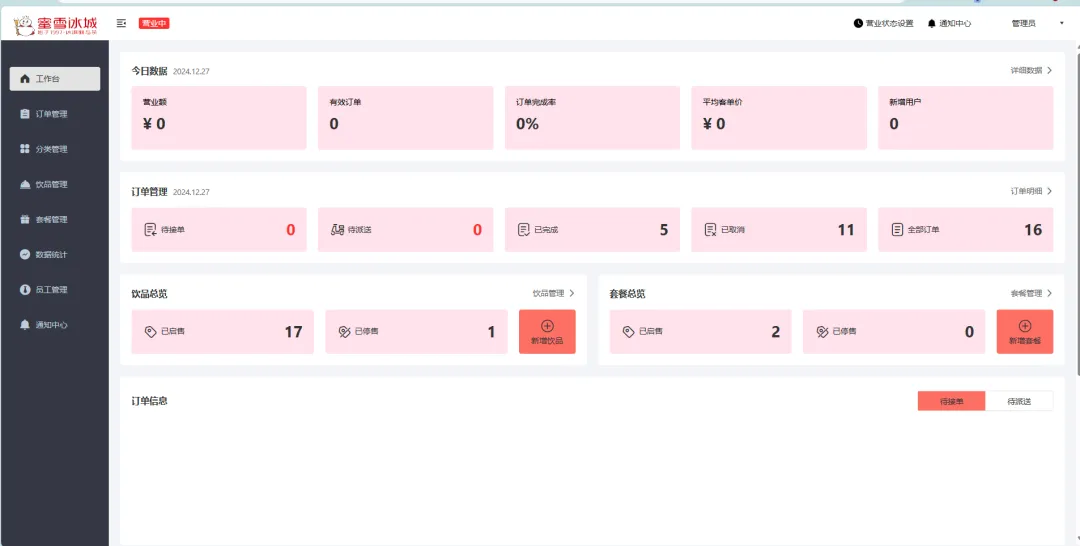Open the 待接单 orders card
The image size is (1080, 546).
219,230
